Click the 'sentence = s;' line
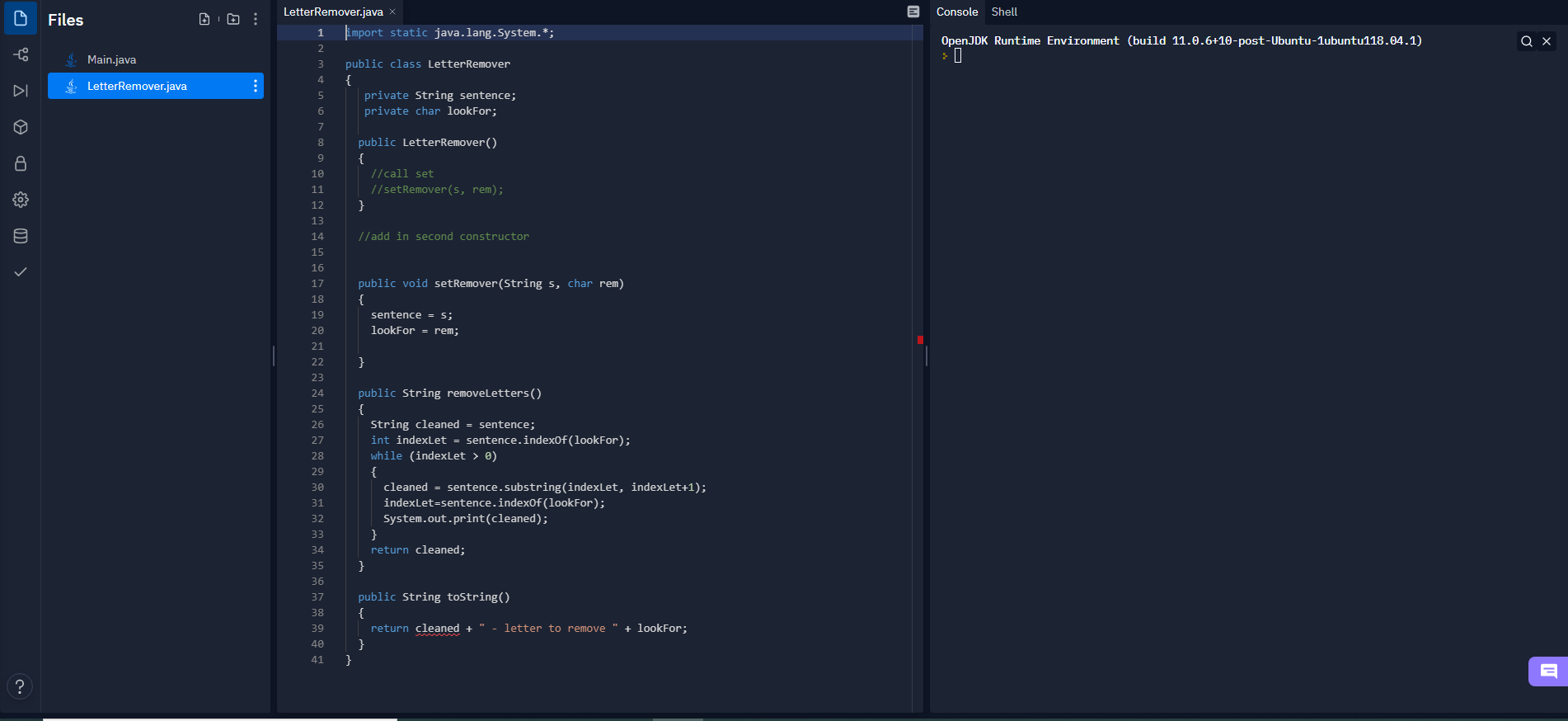The width and height of the screenshot is (1568, 721). click(x=411, y=314)
